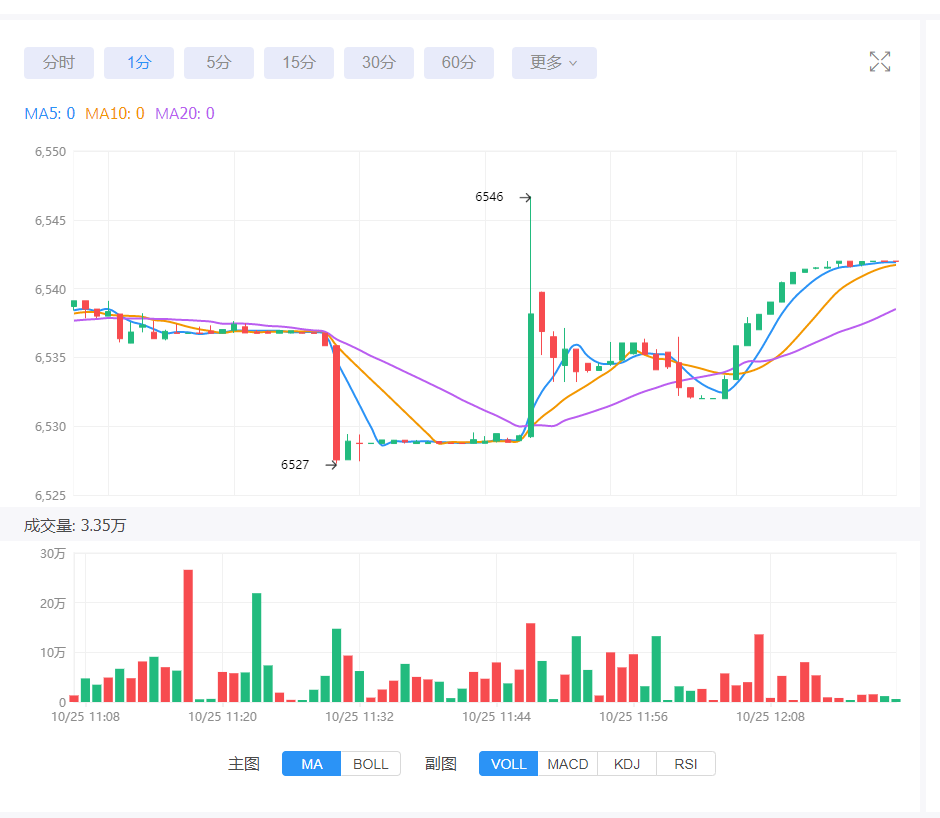Viewport: 940px width, 818px height.
Task: Switch to the 60分 timeframe
Action: (459, 62)
